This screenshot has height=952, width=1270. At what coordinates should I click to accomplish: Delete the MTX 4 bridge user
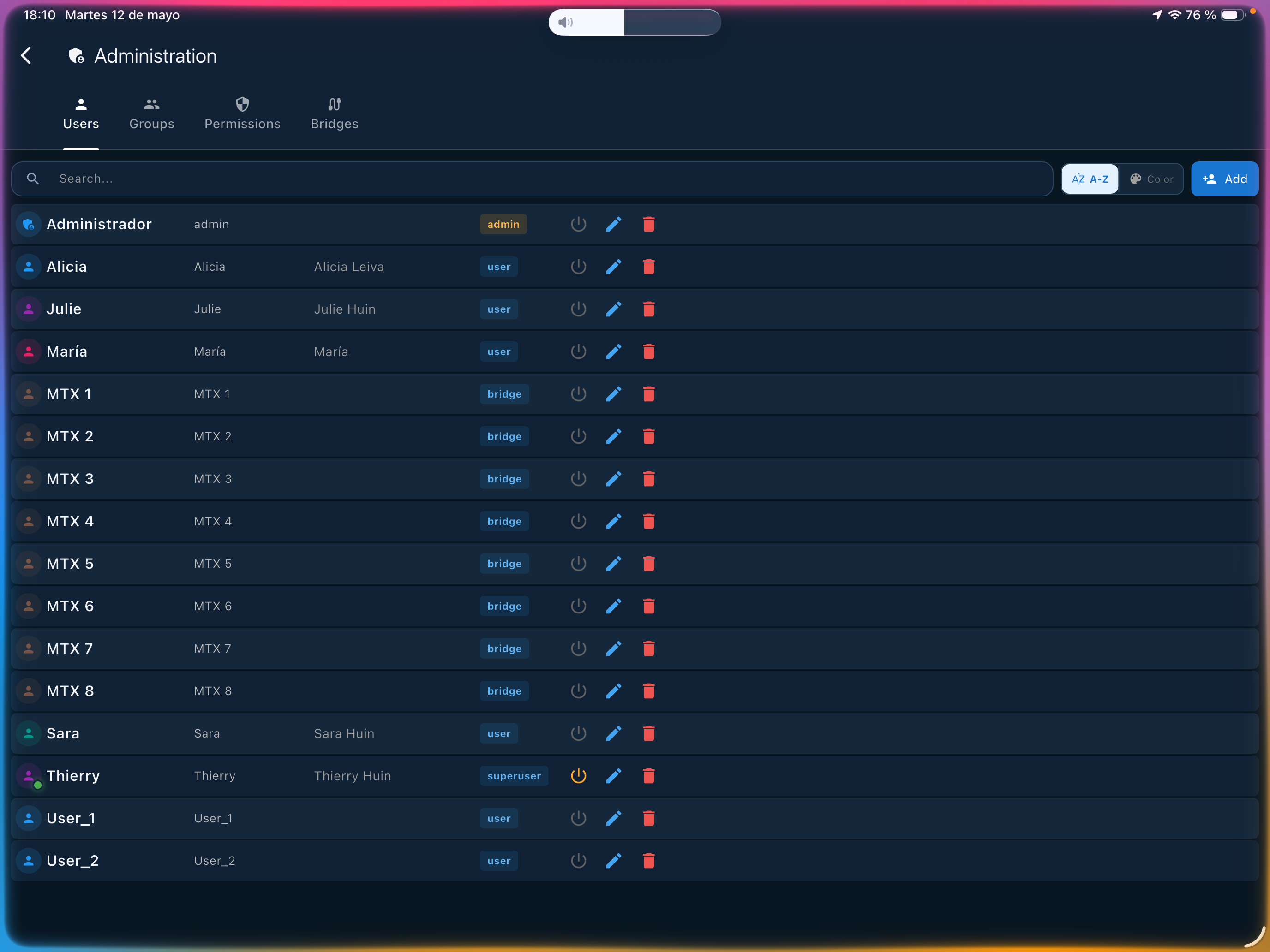tap(649, 522)
